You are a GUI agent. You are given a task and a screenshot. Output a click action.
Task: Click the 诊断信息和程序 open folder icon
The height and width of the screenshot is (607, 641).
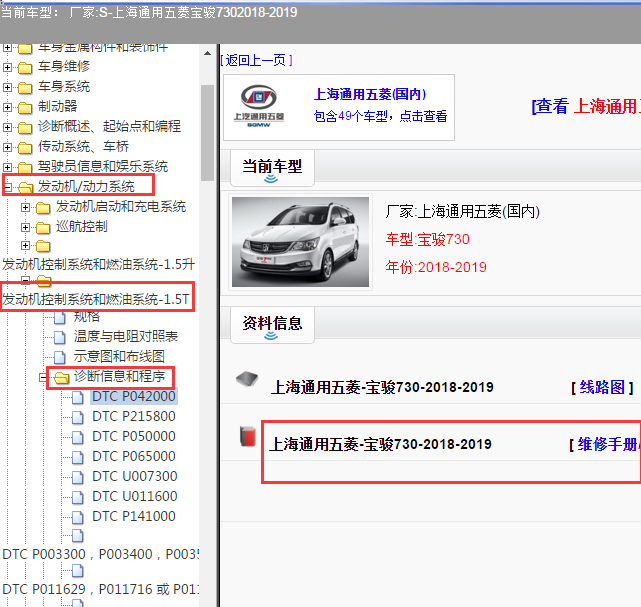click(61, 377)
